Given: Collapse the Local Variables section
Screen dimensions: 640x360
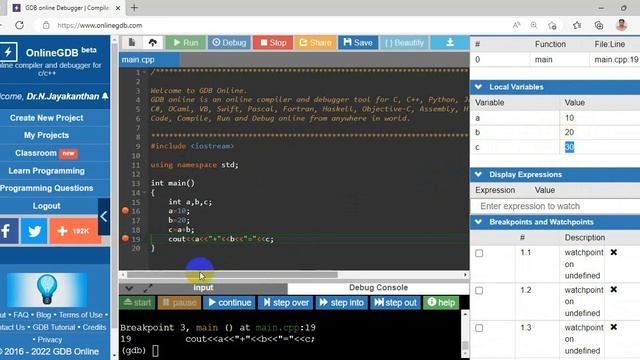Looking at the screenshot, I should pos(479,87).
